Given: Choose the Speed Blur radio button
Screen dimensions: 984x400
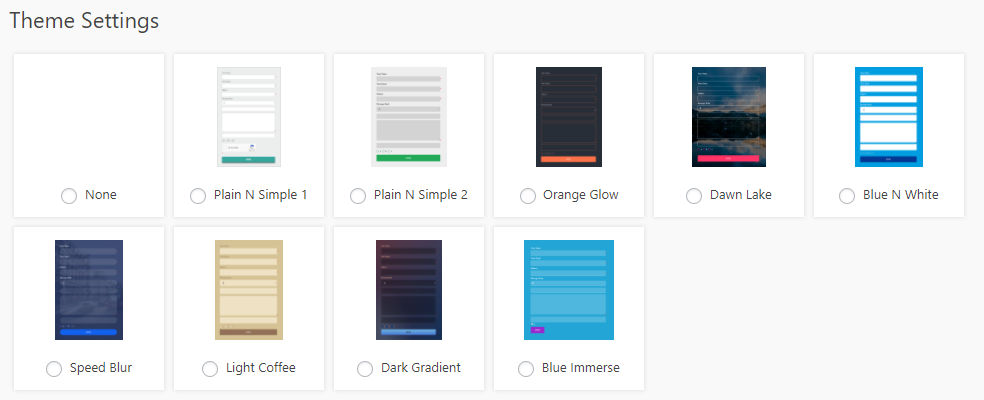Looking at the screenshot, I should click(54, 369).
